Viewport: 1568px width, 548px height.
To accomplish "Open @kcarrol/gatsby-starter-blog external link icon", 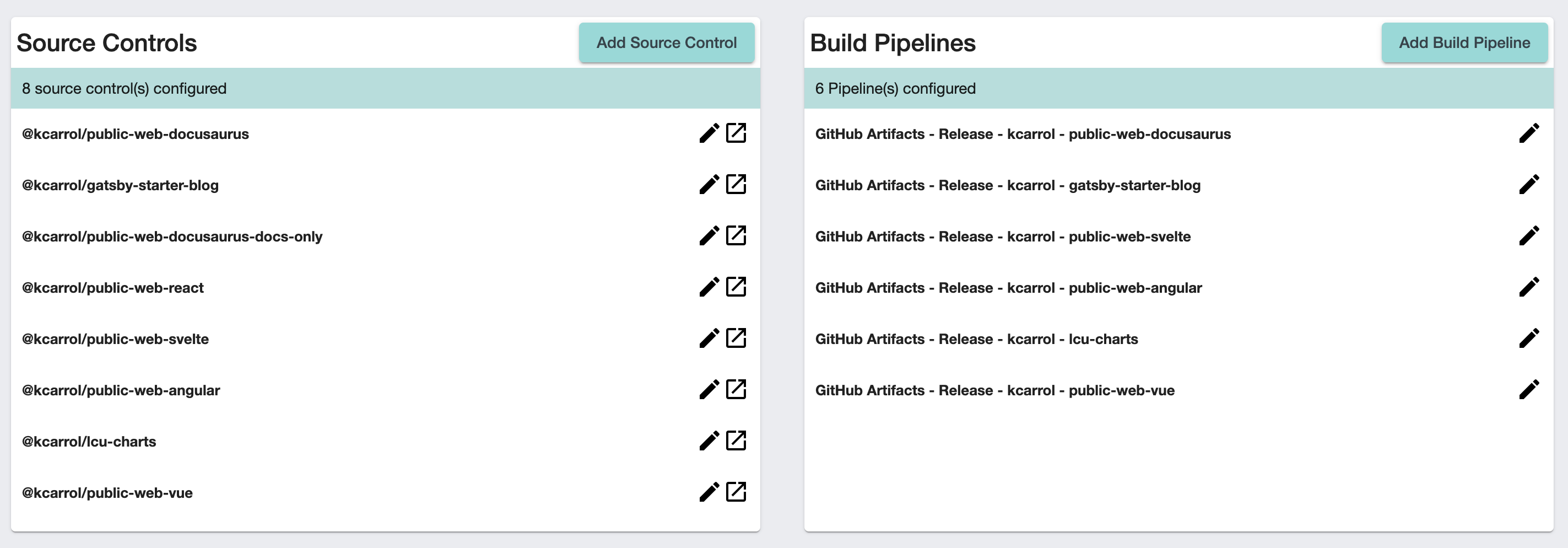I will click(736, 184).
